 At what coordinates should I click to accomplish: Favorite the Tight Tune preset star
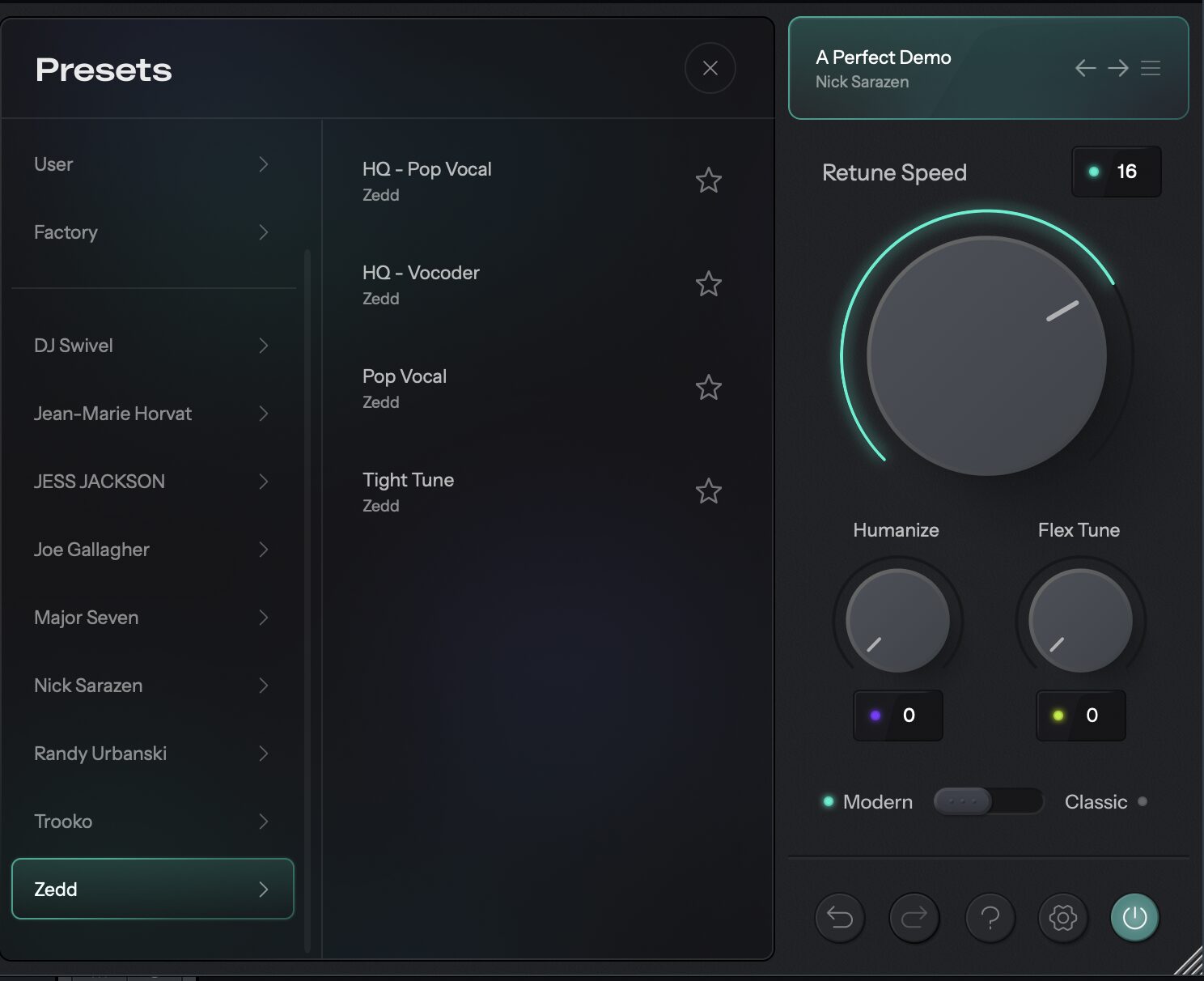coord(708,491)
